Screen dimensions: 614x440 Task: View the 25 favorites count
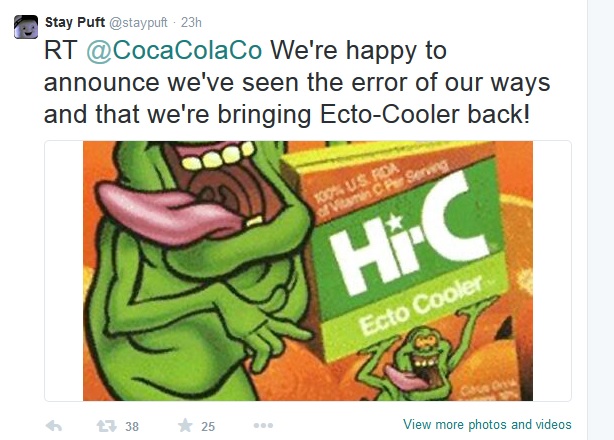click(x=208, y=426)
